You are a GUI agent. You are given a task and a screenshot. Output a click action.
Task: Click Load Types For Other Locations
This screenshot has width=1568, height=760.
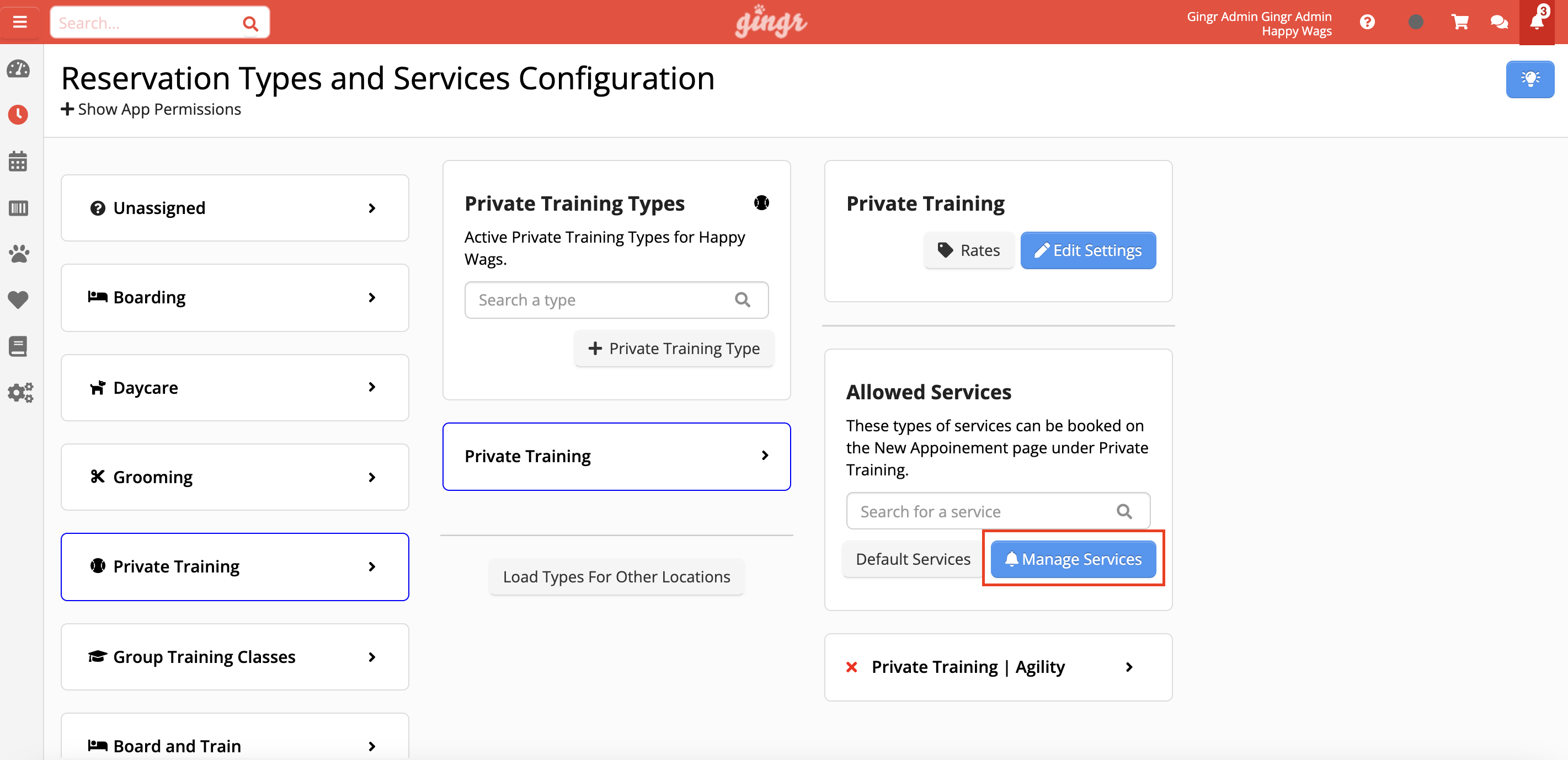coord(616,576)
